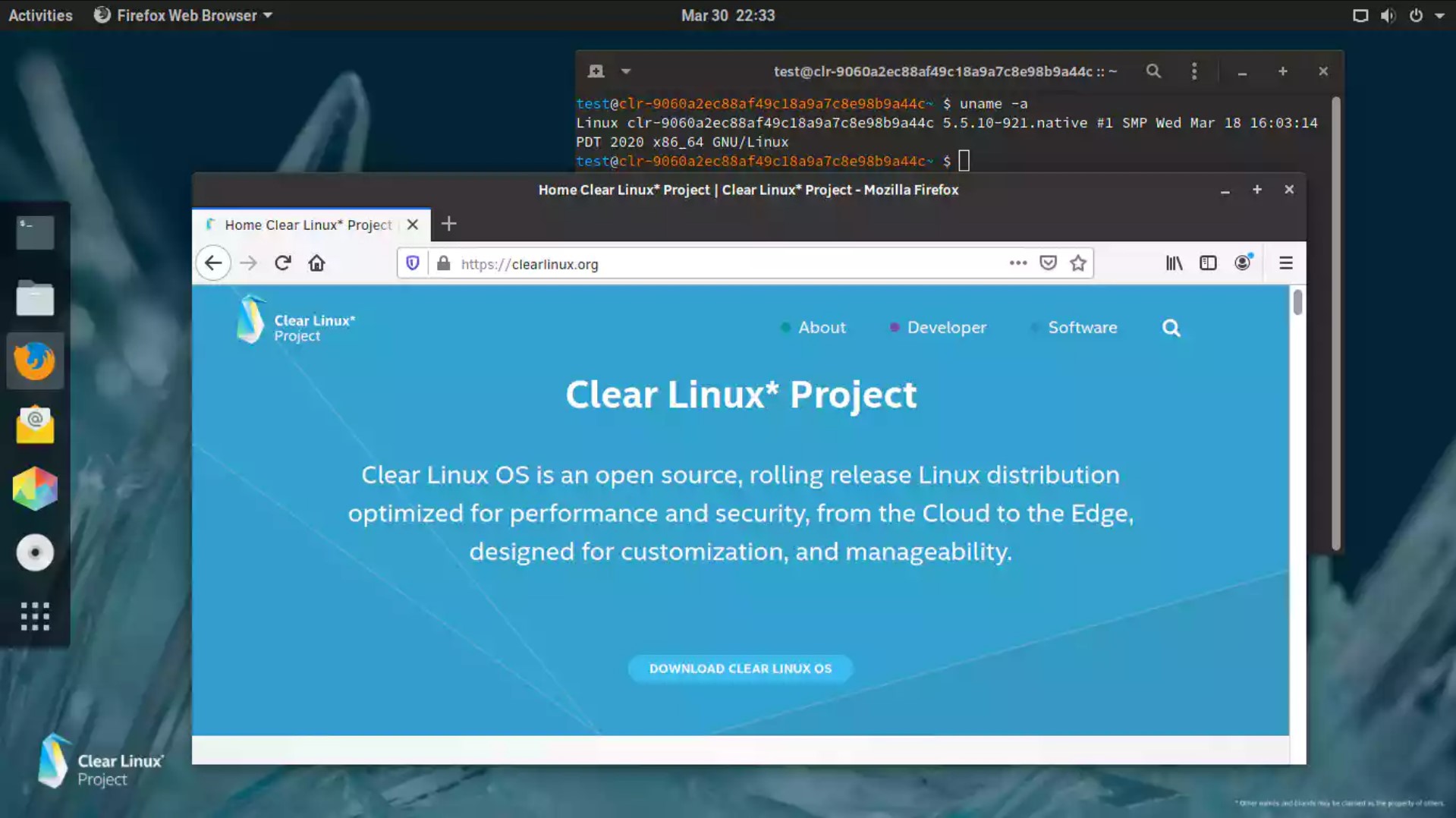Open the mail app in the dock
1456x818 pixels.
click(35, 424)
